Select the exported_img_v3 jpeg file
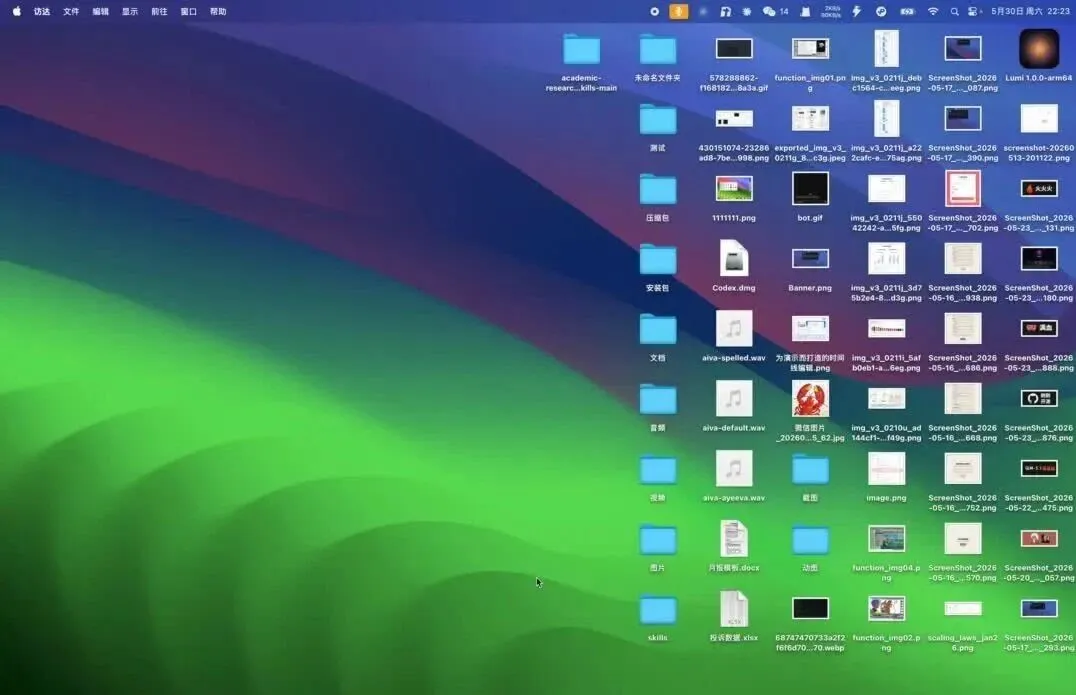 [810, 119]
